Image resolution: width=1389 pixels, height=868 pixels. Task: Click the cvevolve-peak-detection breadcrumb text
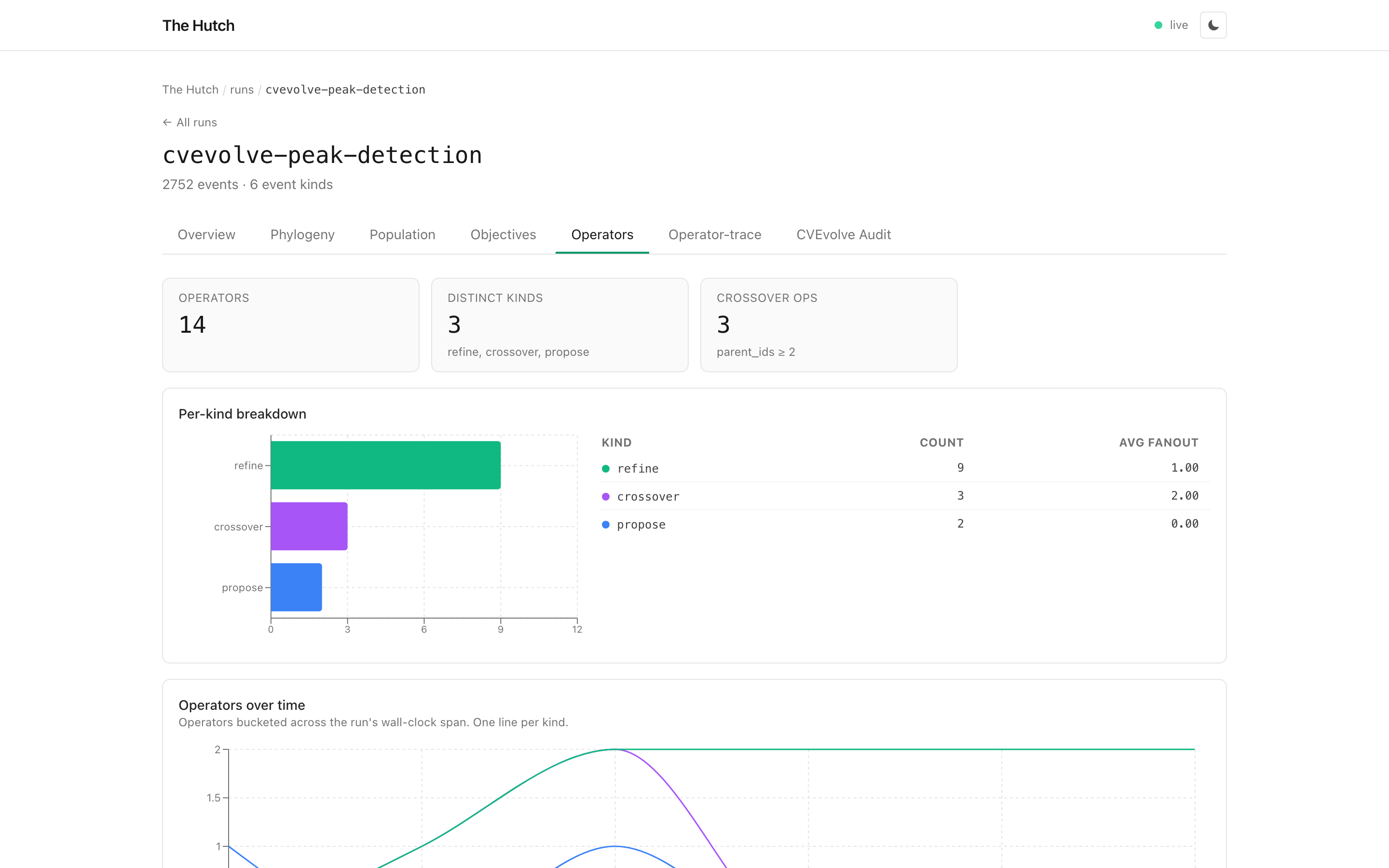click(345, 90)
